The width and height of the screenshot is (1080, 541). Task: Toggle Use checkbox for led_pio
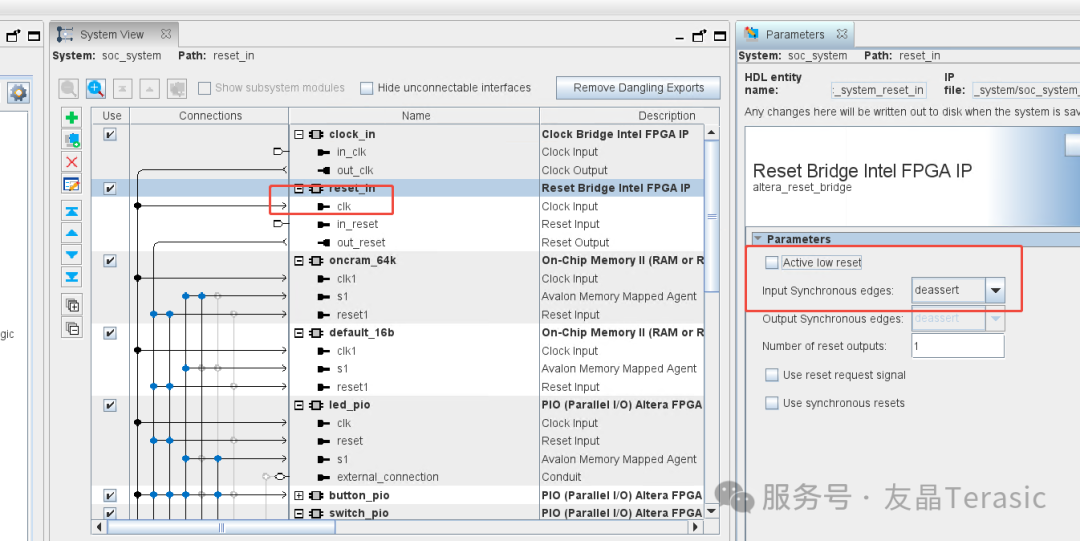[110, 405]
